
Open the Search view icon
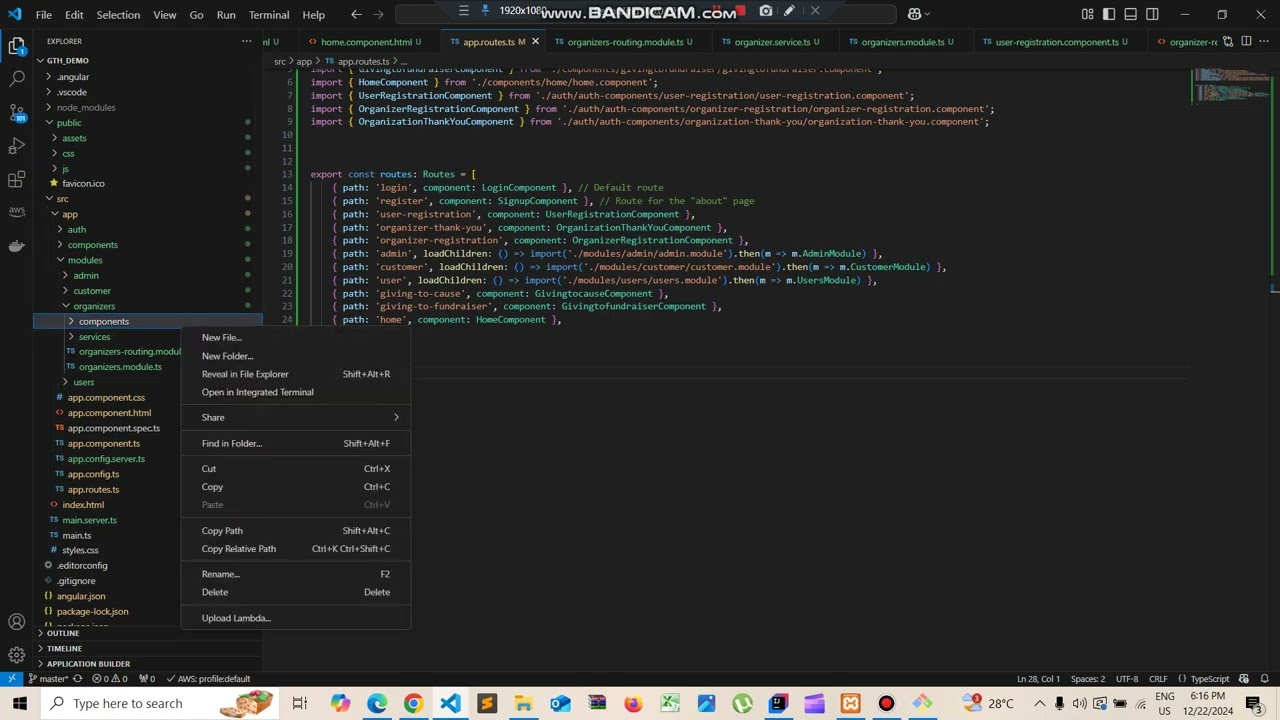click(16, 79)
